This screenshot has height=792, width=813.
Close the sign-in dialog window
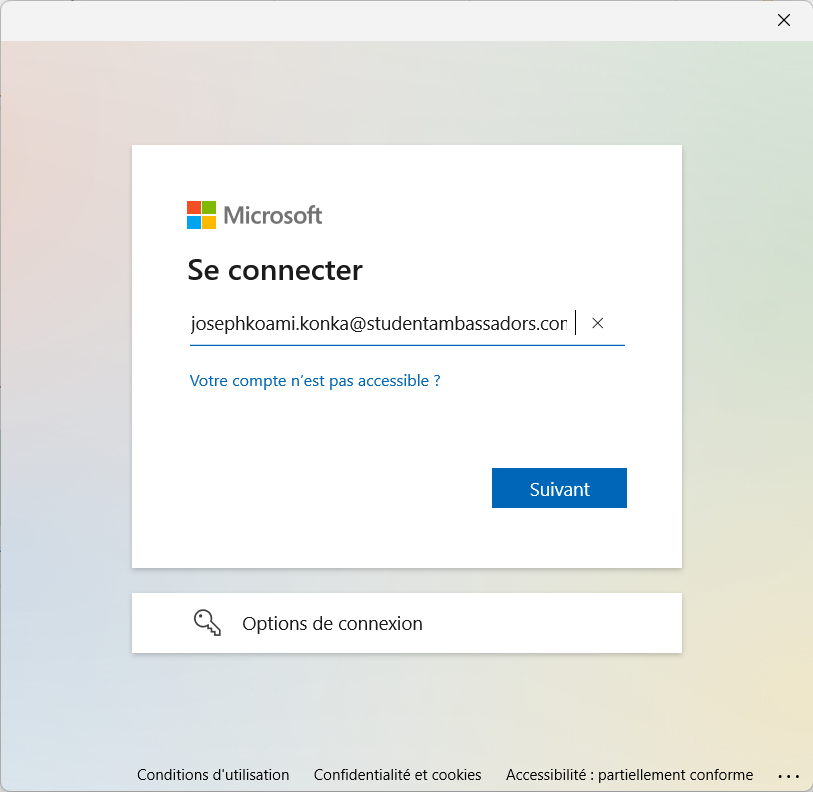click(x=784, y=20)
